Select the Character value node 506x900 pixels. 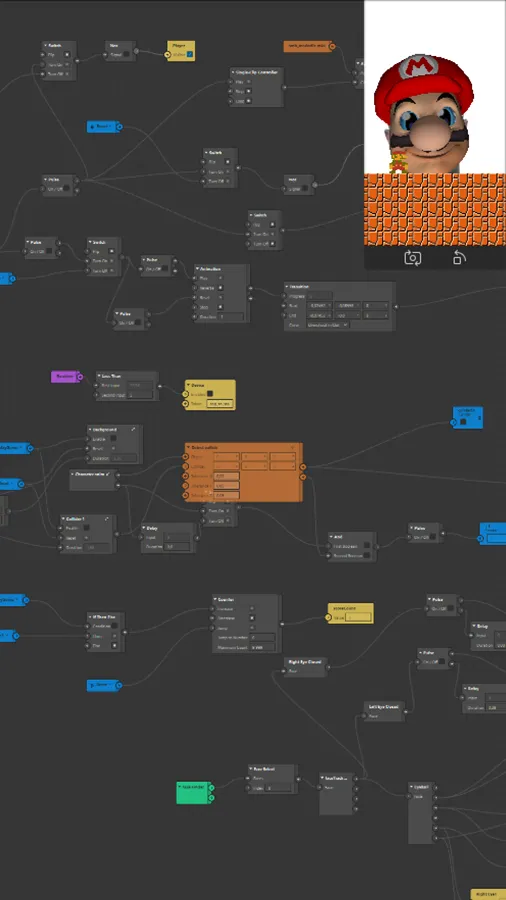pyautogui.click(x=94, y=480)
